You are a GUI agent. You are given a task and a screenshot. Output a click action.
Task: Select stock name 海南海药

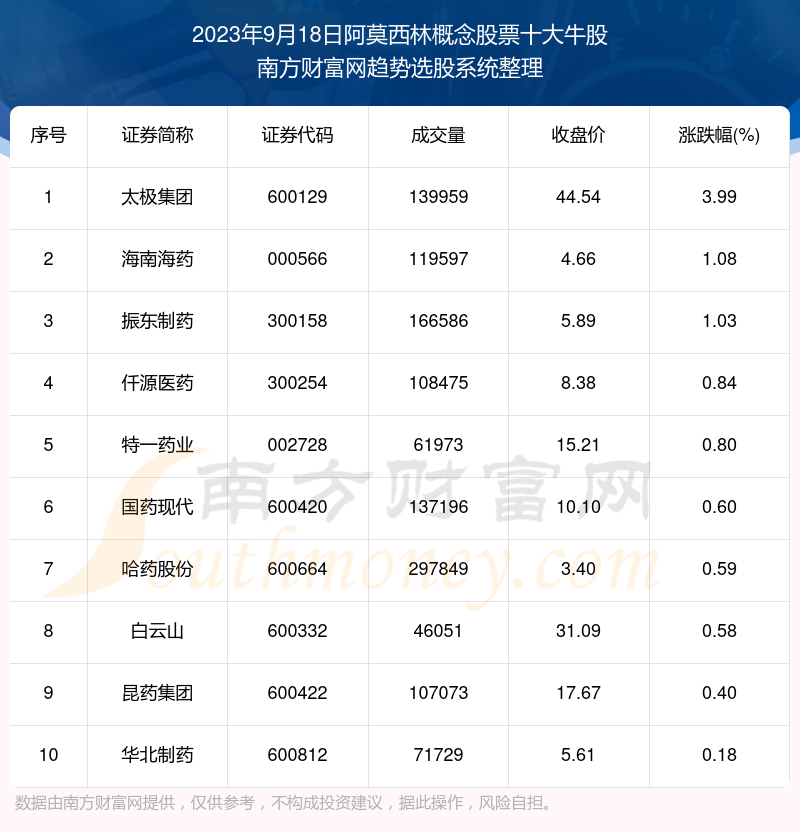click(x=157, y=259)
